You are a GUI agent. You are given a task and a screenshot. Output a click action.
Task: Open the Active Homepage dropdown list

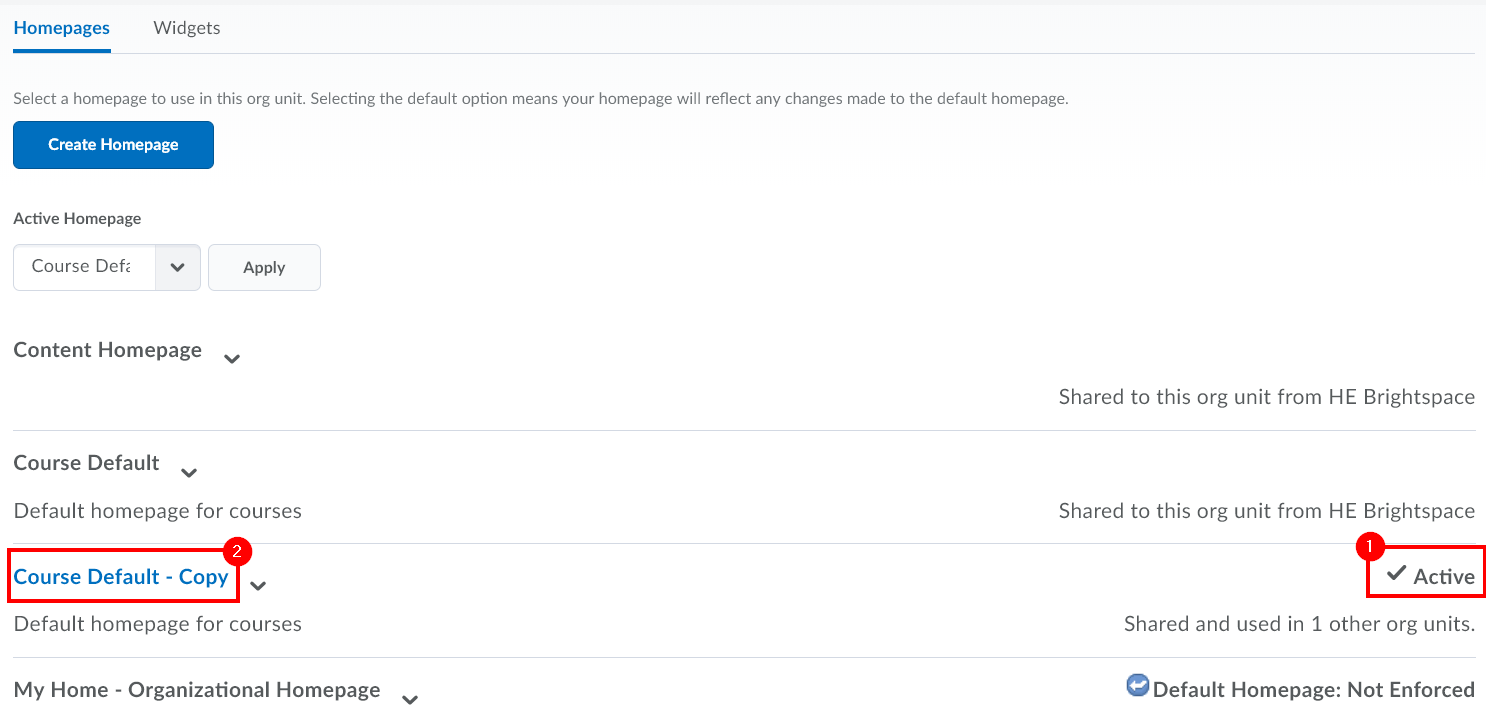[107, 267]
